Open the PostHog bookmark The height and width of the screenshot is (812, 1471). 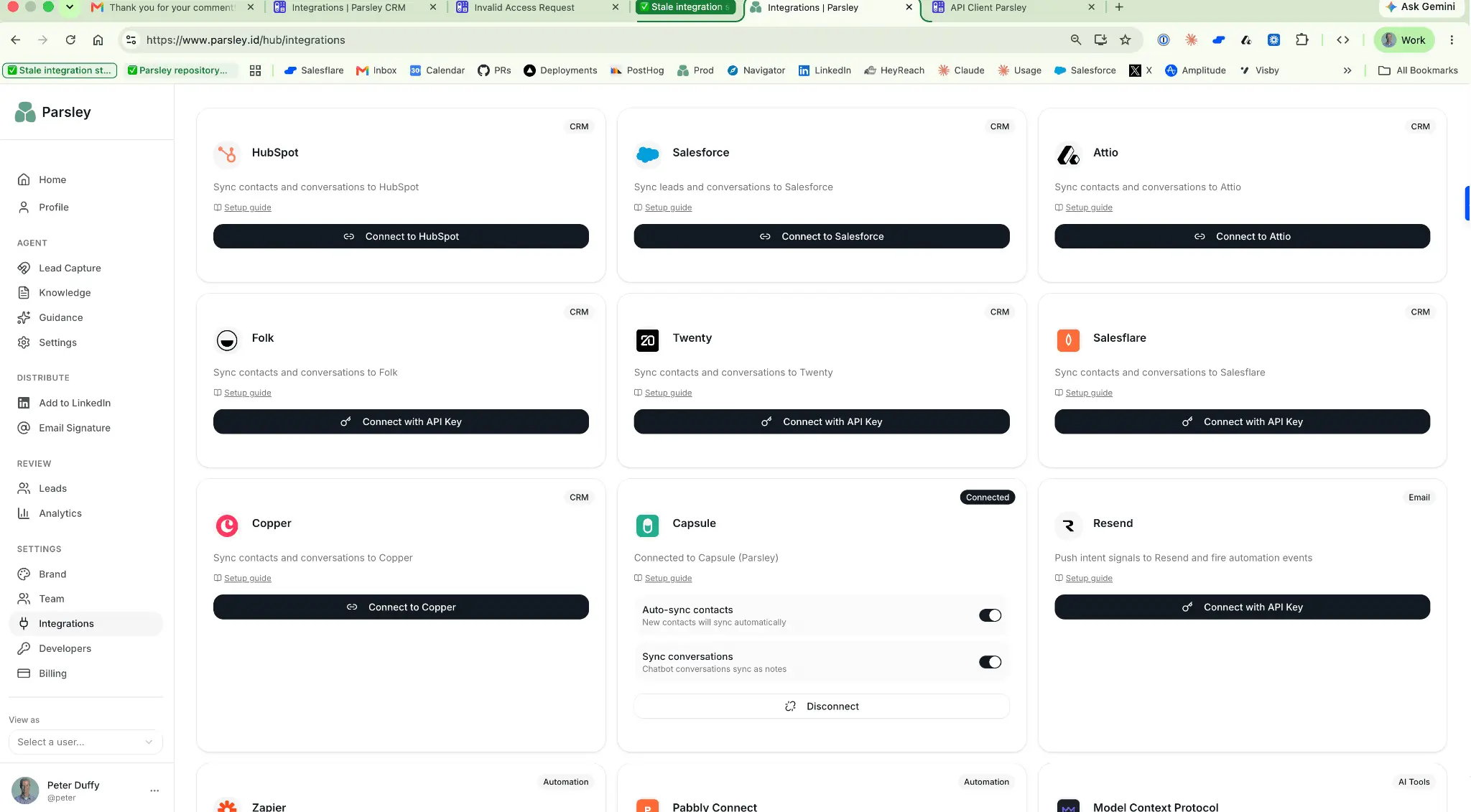coord(637,70)
